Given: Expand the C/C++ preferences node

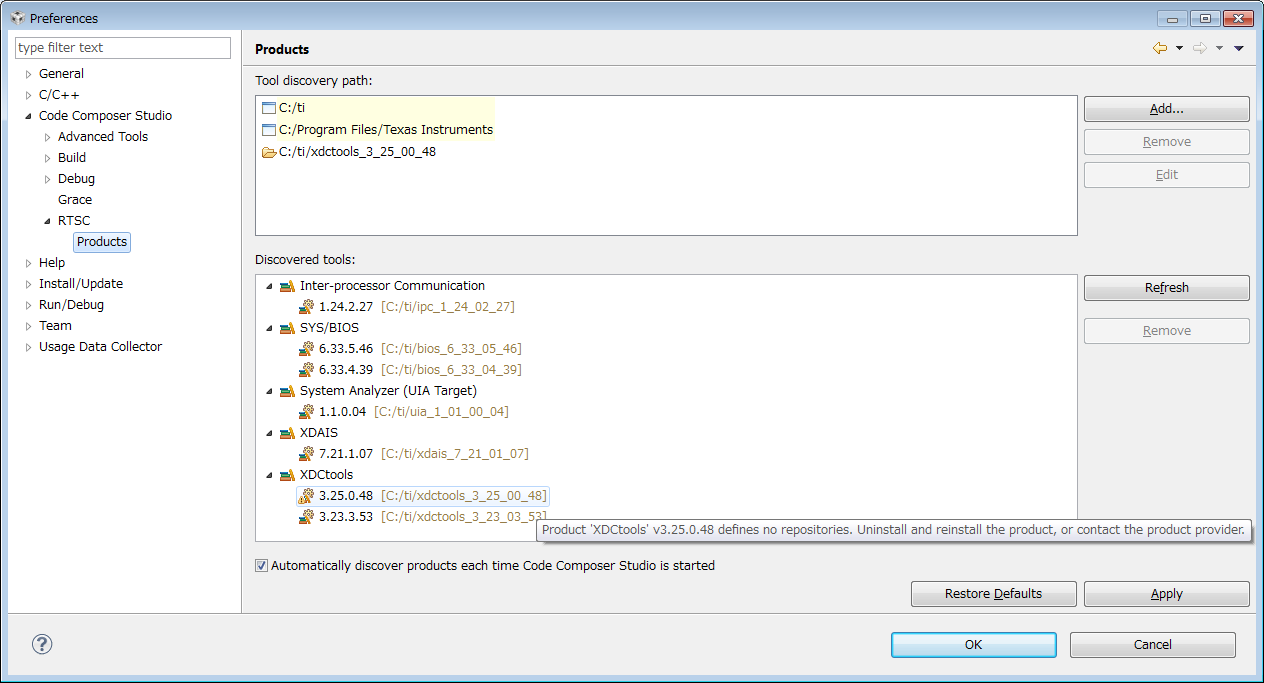Looking at the screenshot, I should point(29,95).
